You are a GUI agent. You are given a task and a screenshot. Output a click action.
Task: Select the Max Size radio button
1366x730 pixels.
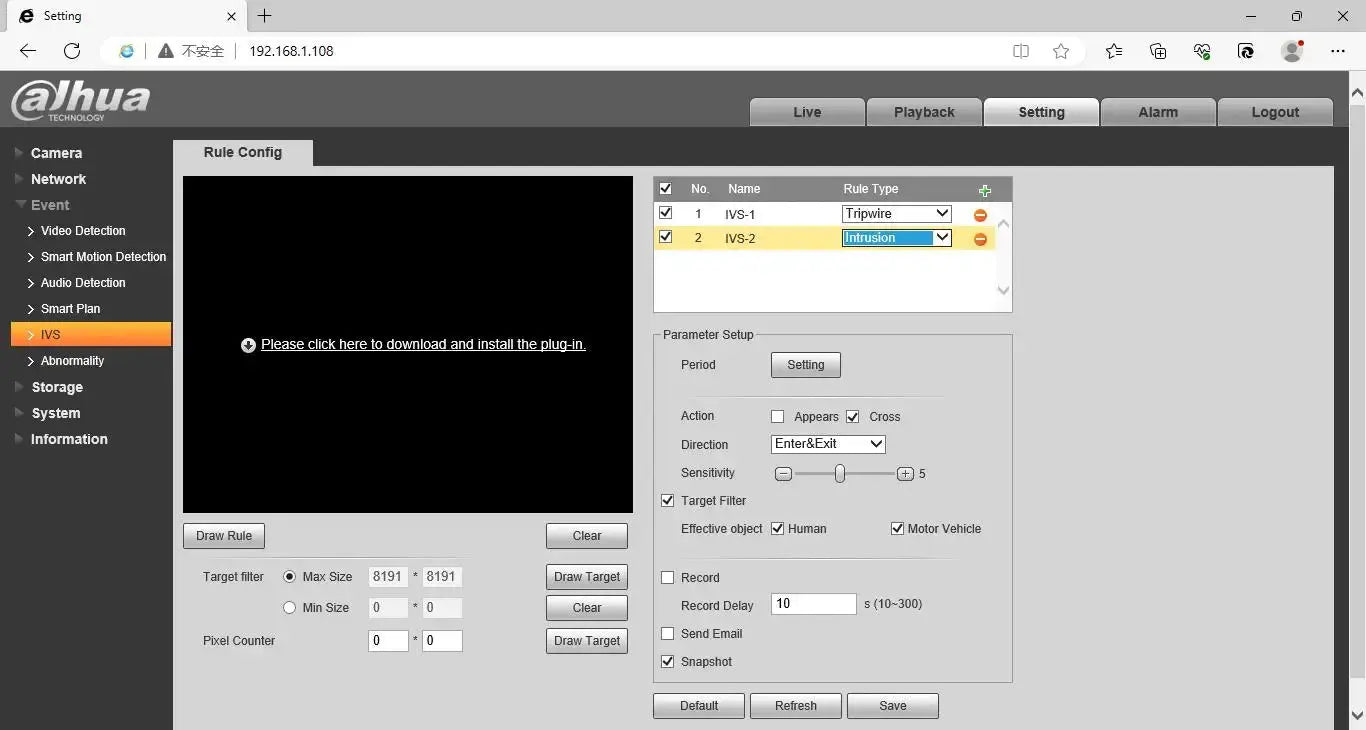[x=290, y=577]
